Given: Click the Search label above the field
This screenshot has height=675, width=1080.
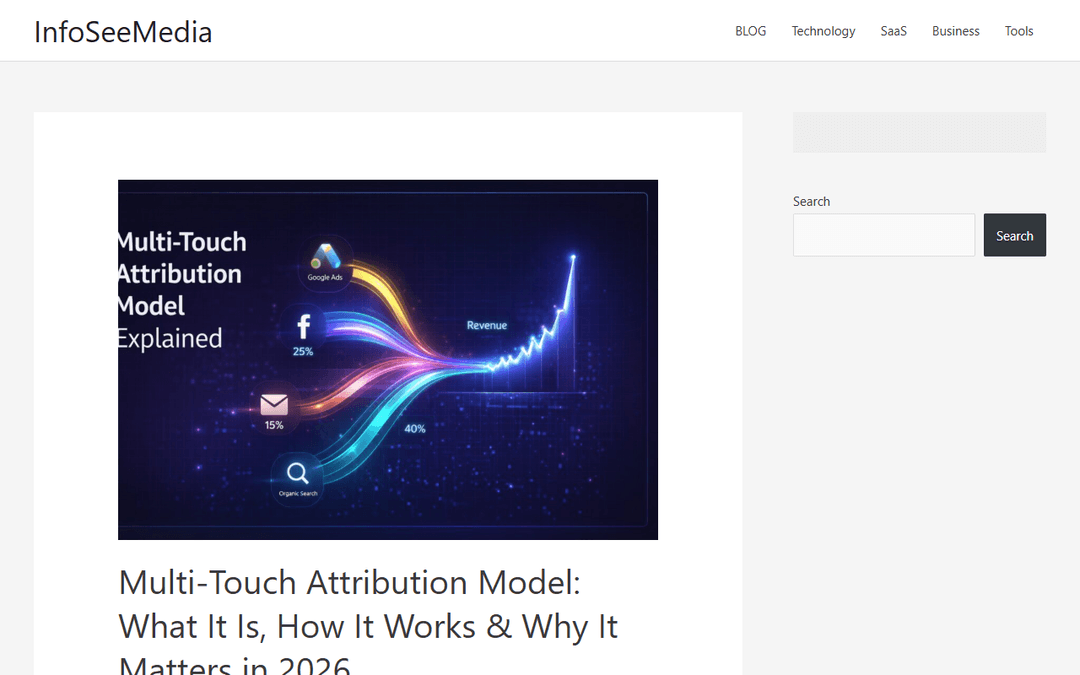Looking at the screenshot, I should coord(811,201).
